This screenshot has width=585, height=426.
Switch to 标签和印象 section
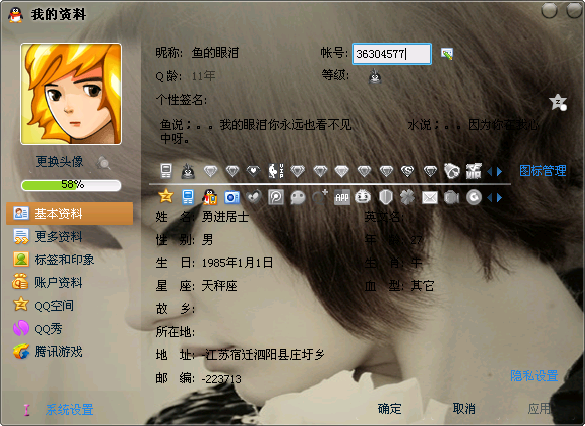point(53,260)
